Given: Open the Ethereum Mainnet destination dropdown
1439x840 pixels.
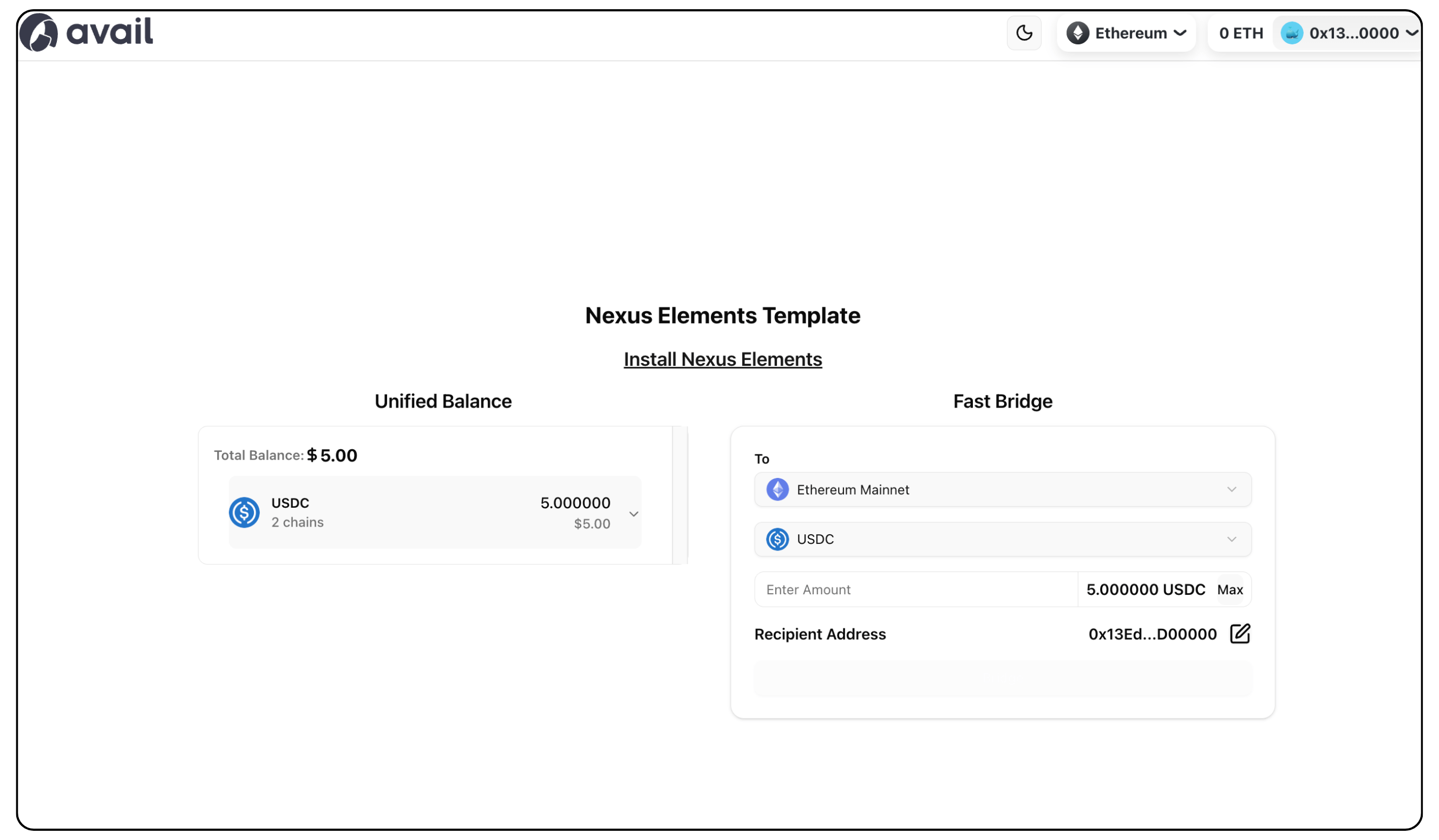Looking at the screenshot, I should (x=1231, y=489).
